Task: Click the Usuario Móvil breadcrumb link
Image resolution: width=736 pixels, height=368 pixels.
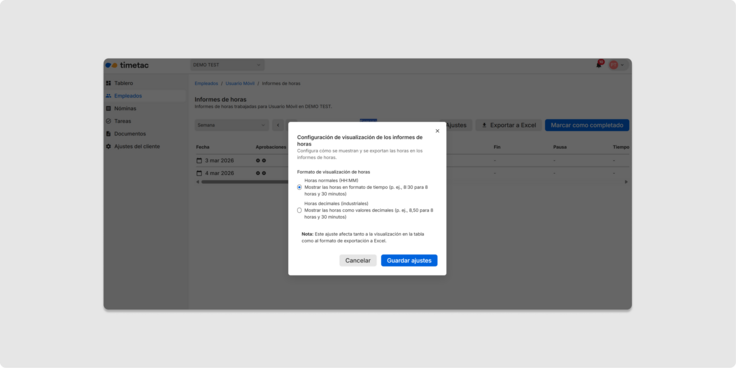Action: pyautogui.click(x=240, y=84)
